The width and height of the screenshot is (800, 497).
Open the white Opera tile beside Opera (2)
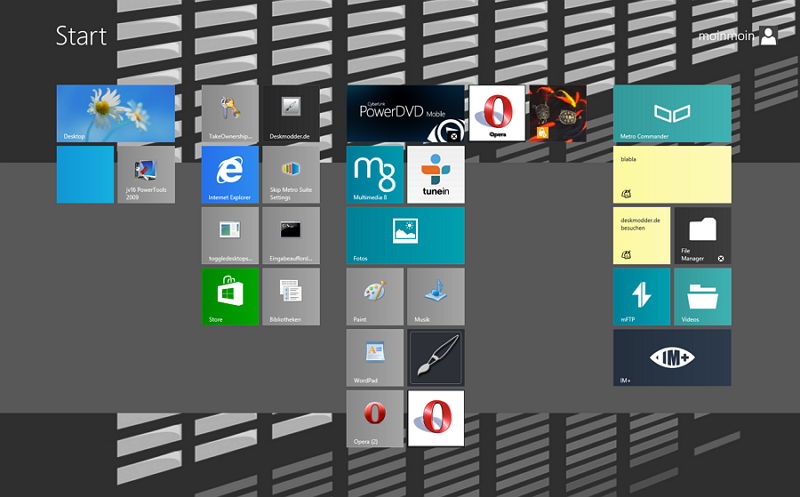pyautogui.click(x=436, y=418)
